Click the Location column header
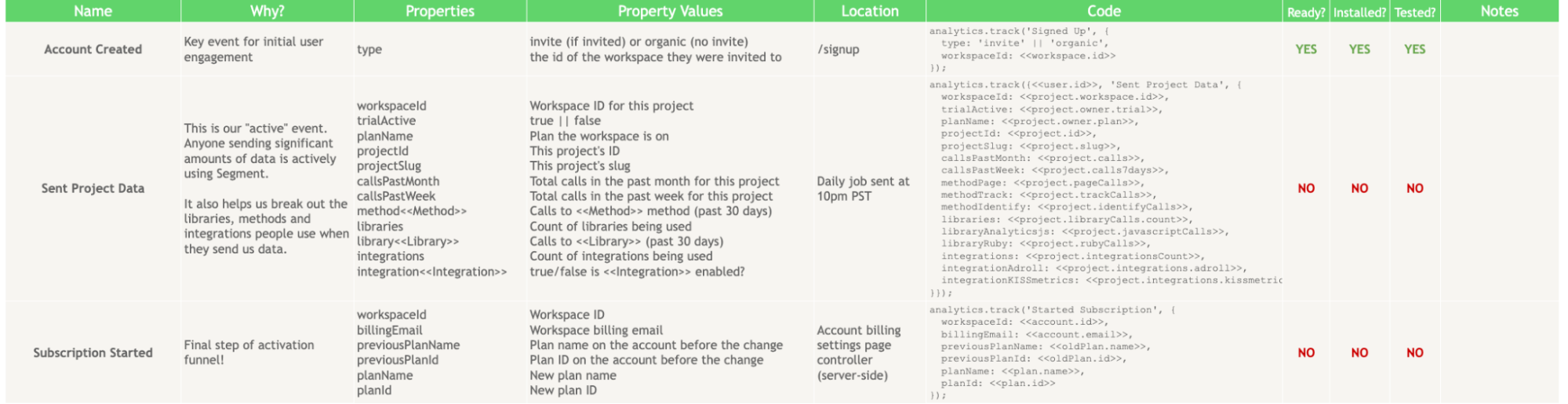Image resolution: width=1568 pixels, height=404 pixels. tap(870, 11)
